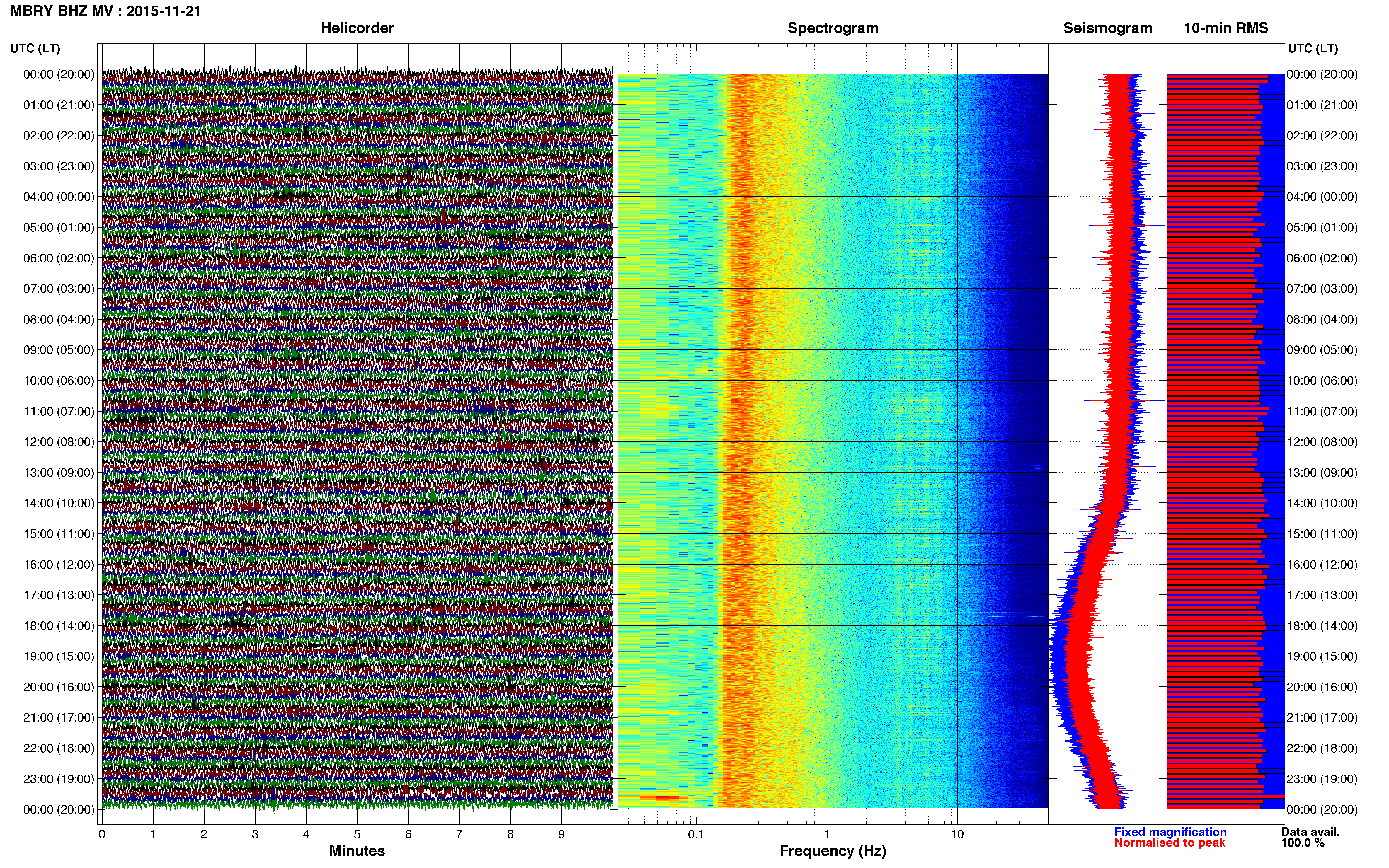Click Helicorder time label '16:00 (12:00)'
This screenshot has width=1389, height=868.
[x=59, y=565]
